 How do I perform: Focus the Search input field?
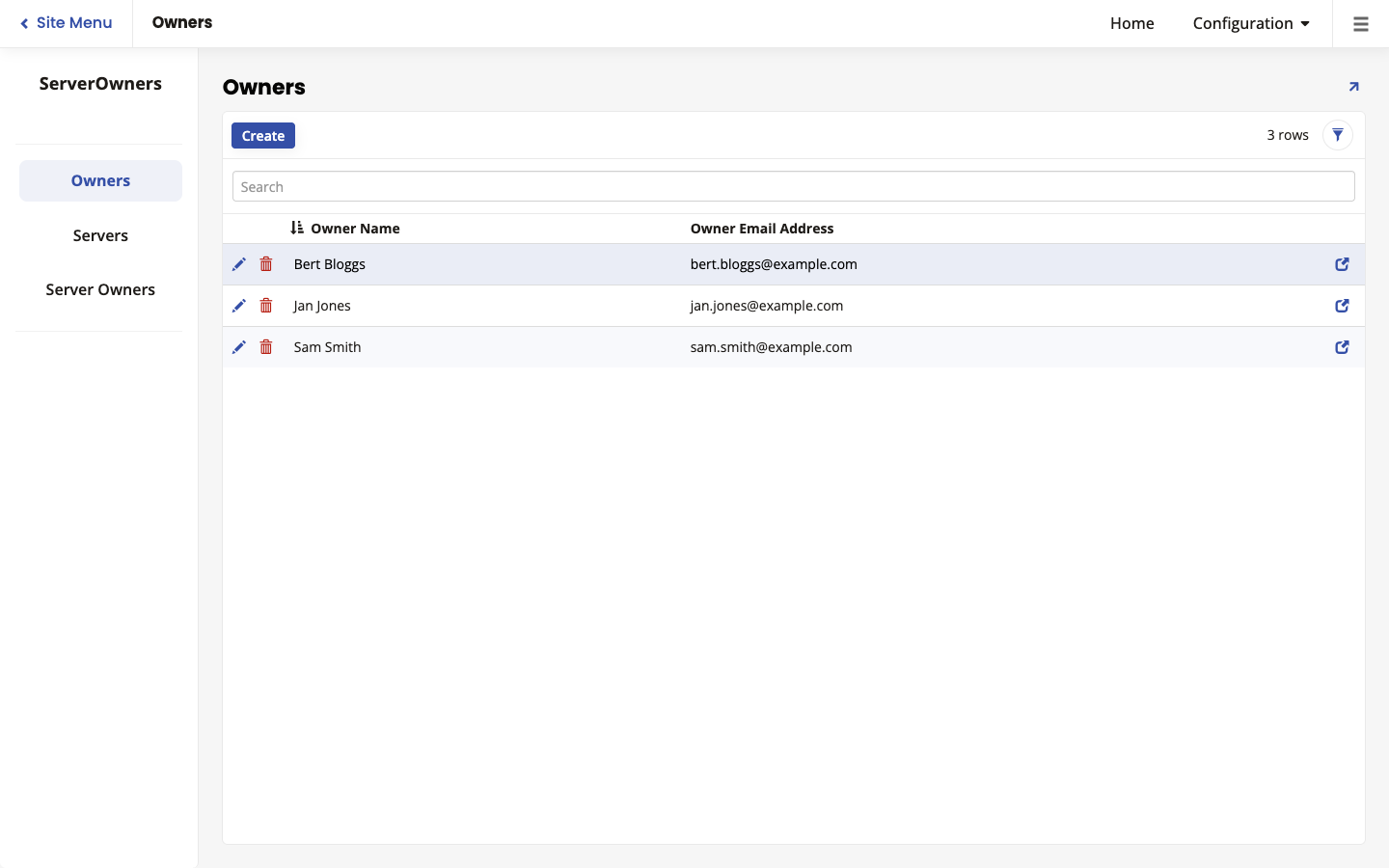(793, 186)
